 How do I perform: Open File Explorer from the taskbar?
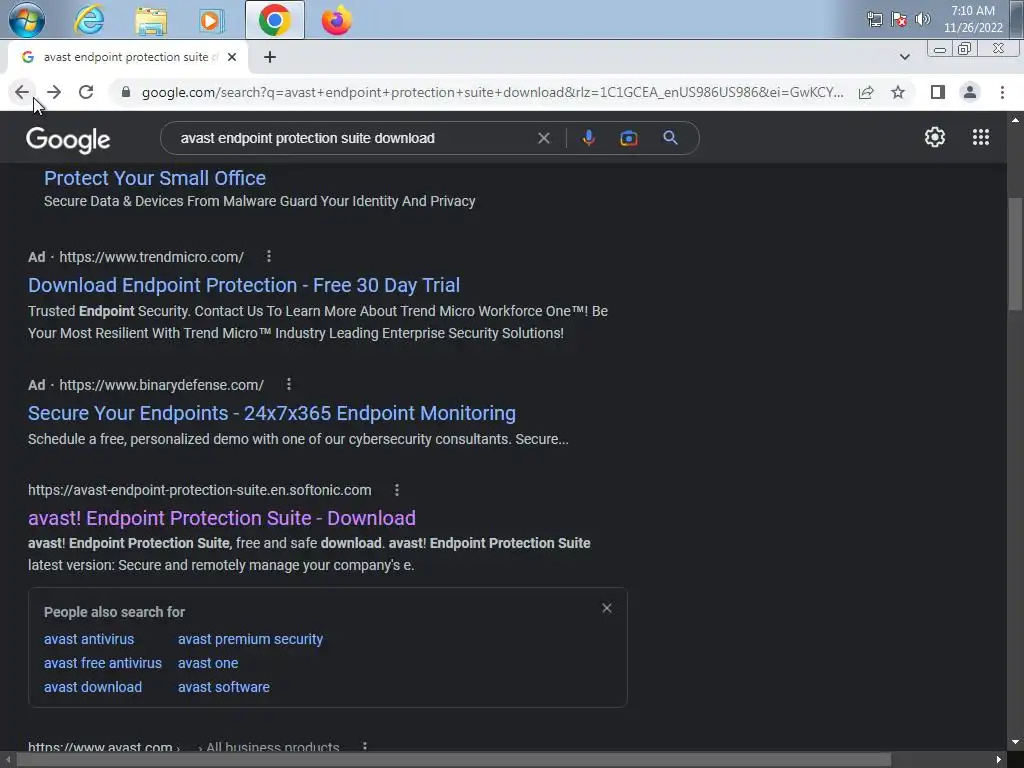pos(151,21)
